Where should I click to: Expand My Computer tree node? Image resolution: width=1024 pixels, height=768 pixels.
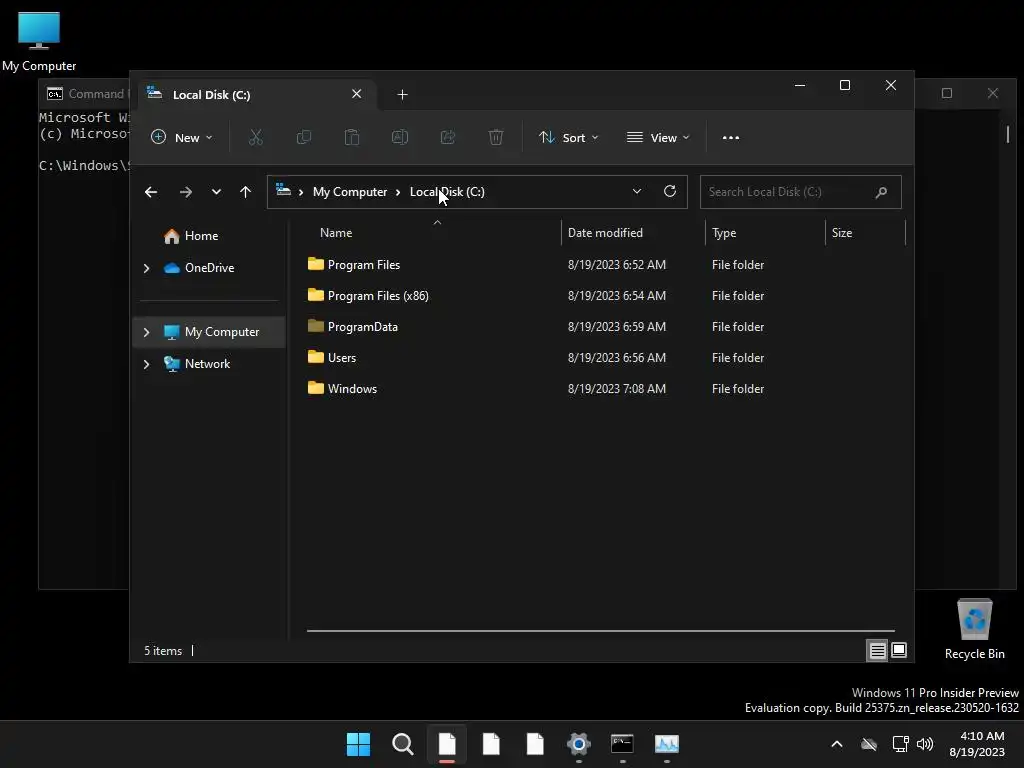coord(146,332)
